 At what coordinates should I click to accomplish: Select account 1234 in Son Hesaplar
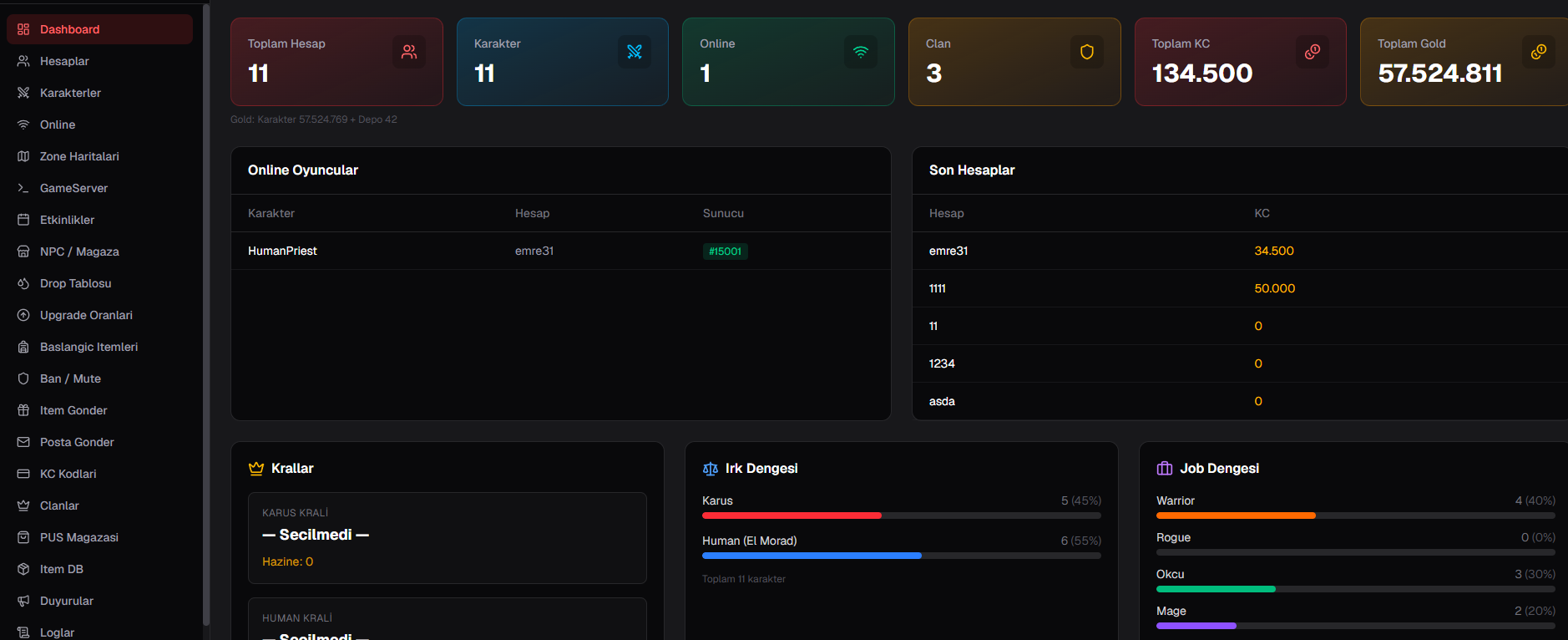tap(942, 363)
